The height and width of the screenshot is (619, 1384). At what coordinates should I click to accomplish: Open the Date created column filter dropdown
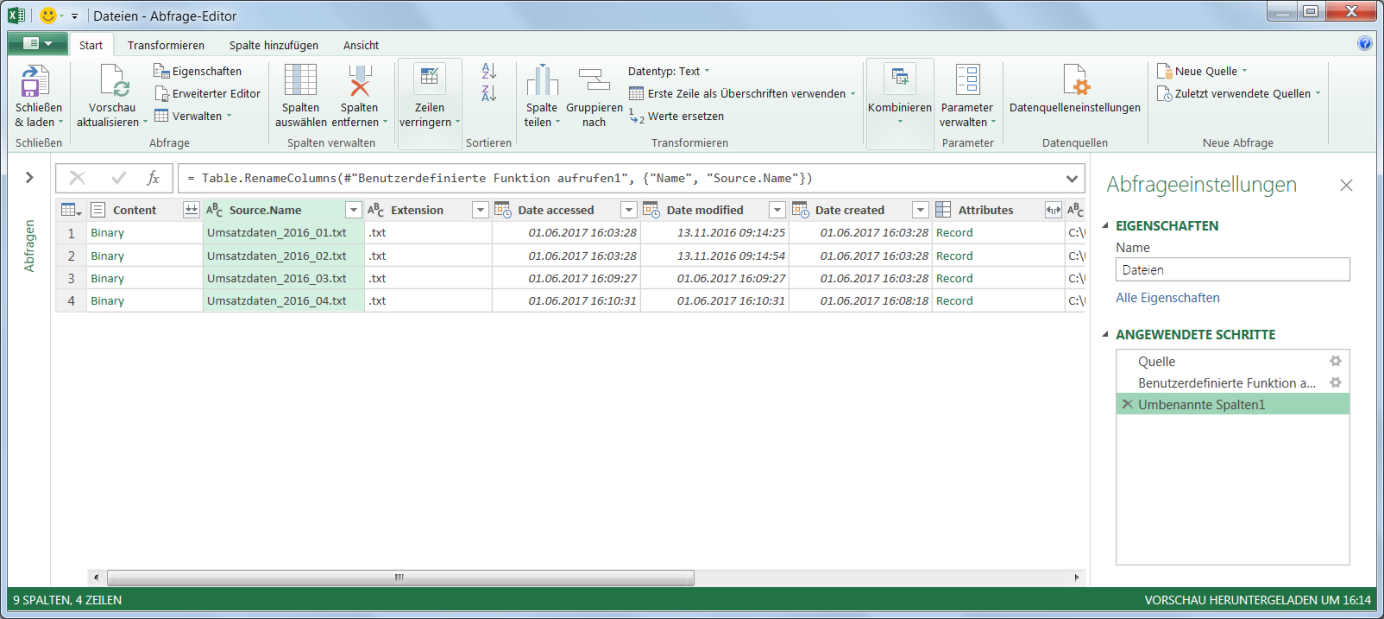click(x=921, y=210)
